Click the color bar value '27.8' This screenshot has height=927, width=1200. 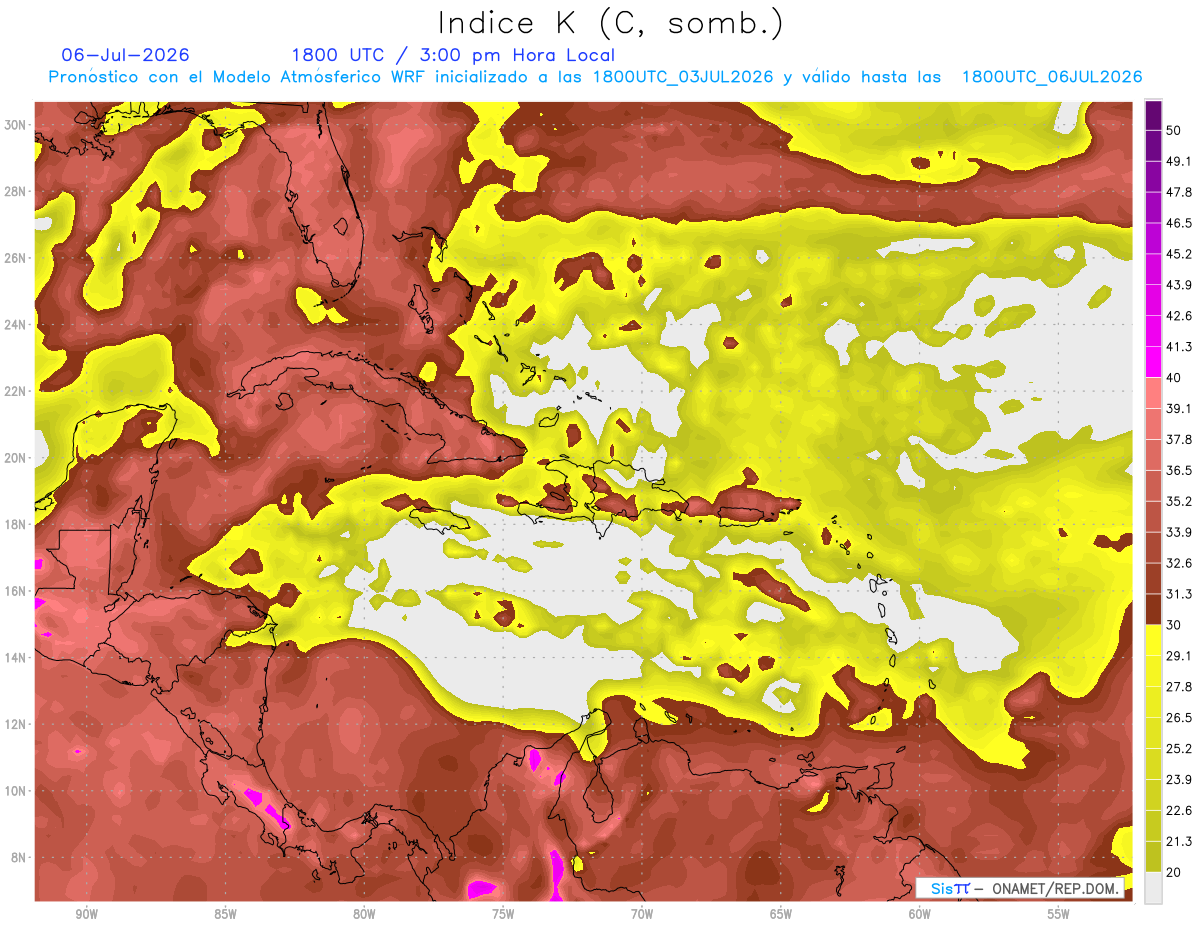coord(1179,686)
